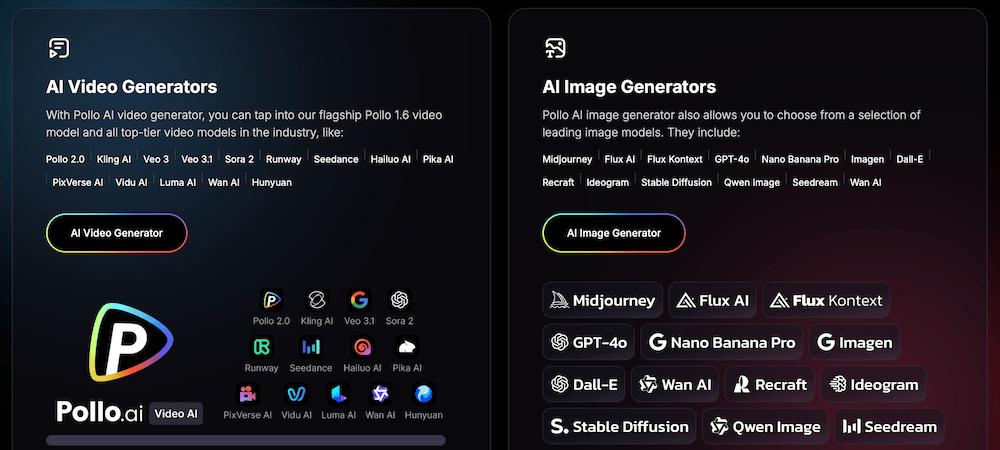This screenshot has width=1000, height=450.
Task: Select the PixVerse AI camera icon
Action: tap(247, 393)
